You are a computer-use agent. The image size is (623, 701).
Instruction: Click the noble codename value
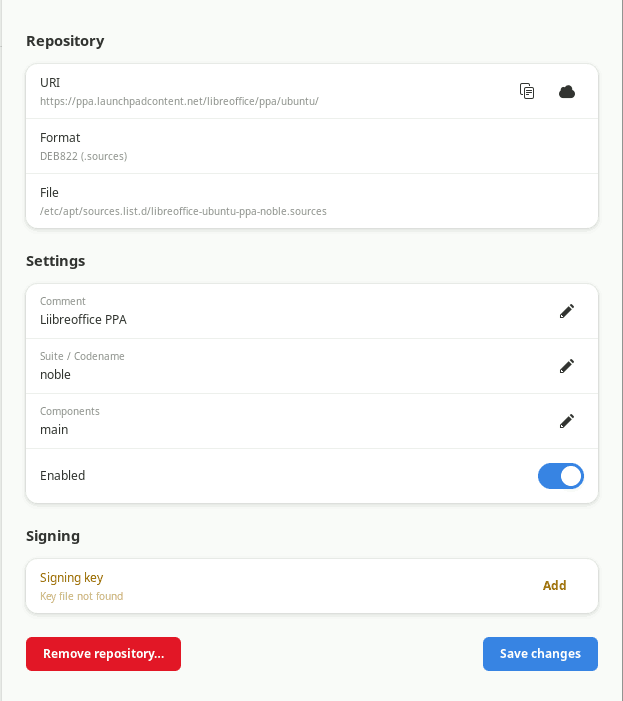coord(55,375)
